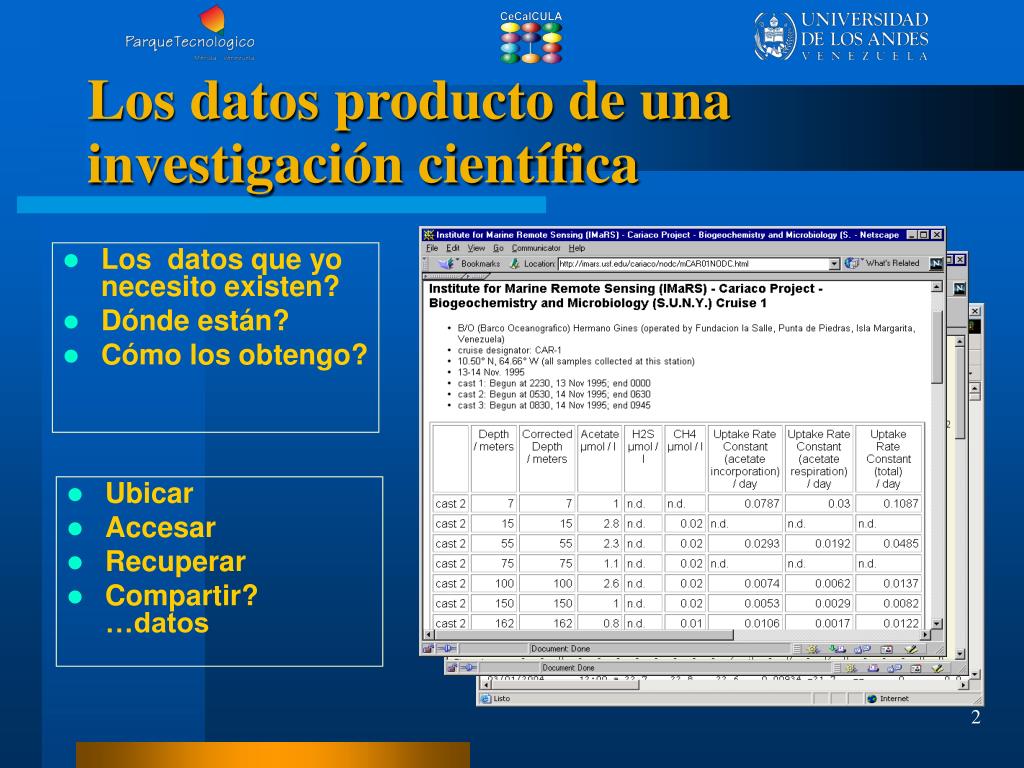Open Newsgroups icon in second Netscape window component bar
The height and width of the screenshot is (768, 1024).
point(895,668)
